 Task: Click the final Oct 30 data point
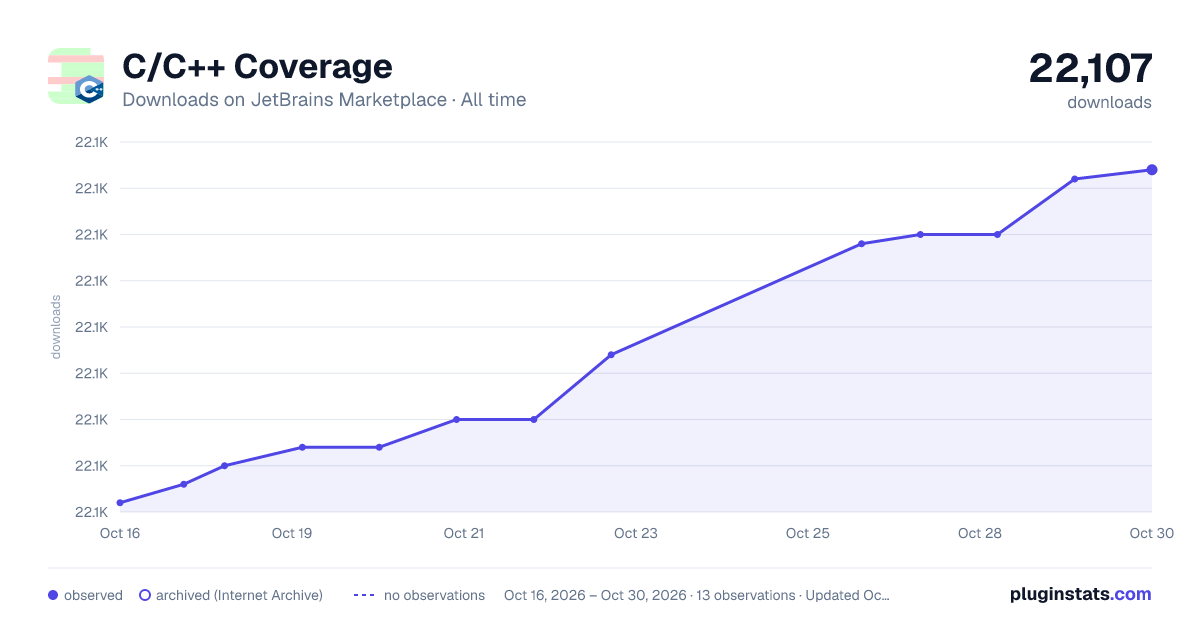pyautogui.click(x=1152, y=170)
